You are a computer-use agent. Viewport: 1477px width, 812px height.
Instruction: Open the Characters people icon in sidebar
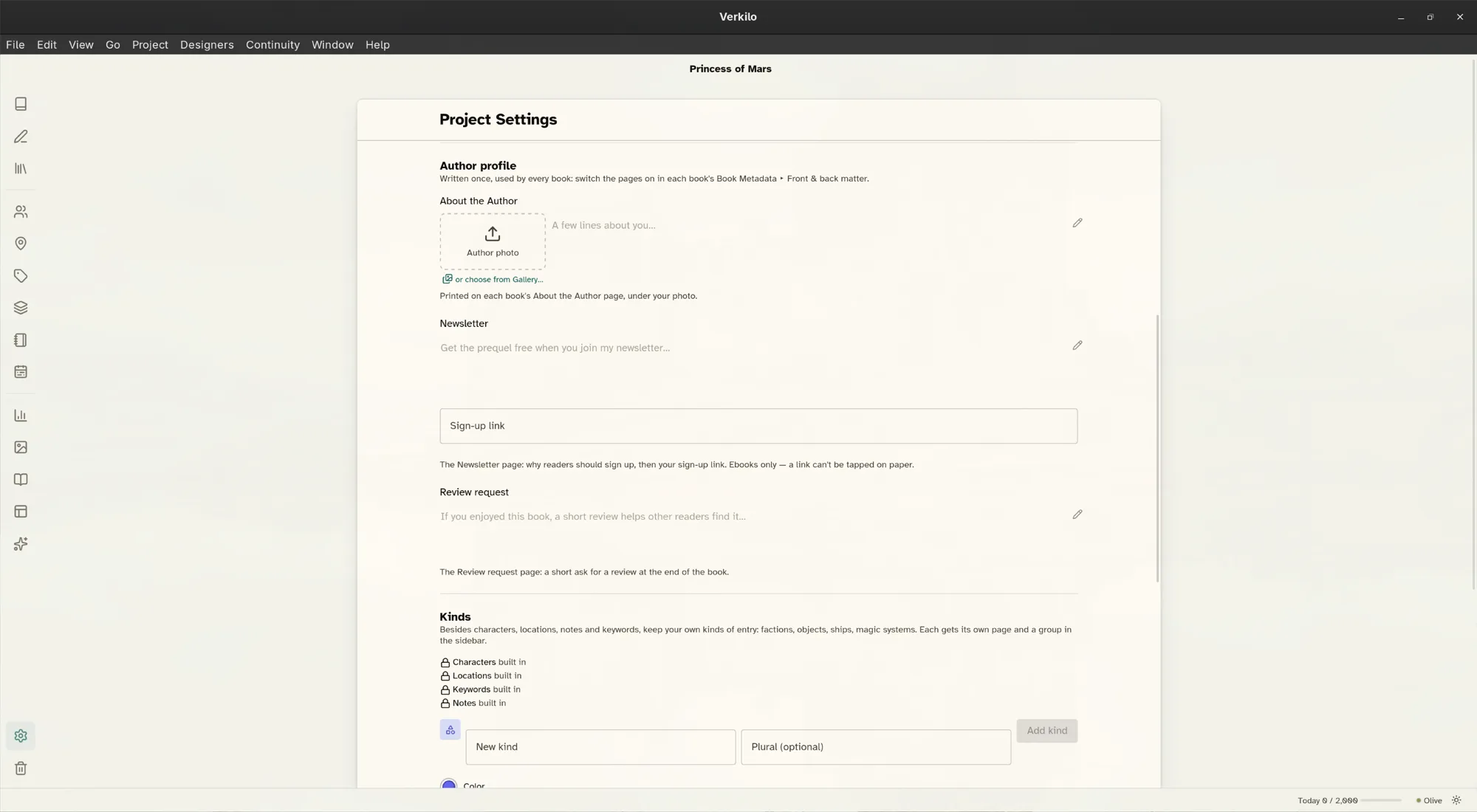pyautogui.click(x=21, y=212)
